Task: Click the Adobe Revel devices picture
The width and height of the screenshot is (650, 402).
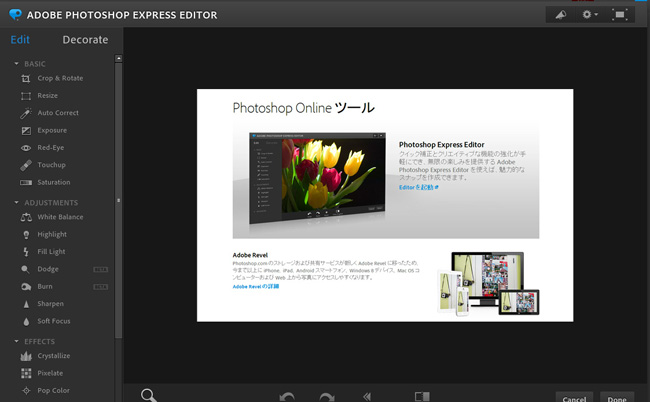Action: pos(488,284)
